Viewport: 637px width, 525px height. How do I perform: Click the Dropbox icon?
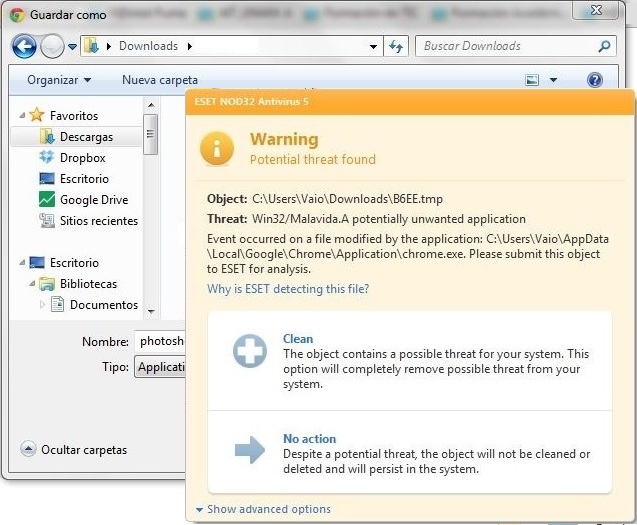click(47, 157)
